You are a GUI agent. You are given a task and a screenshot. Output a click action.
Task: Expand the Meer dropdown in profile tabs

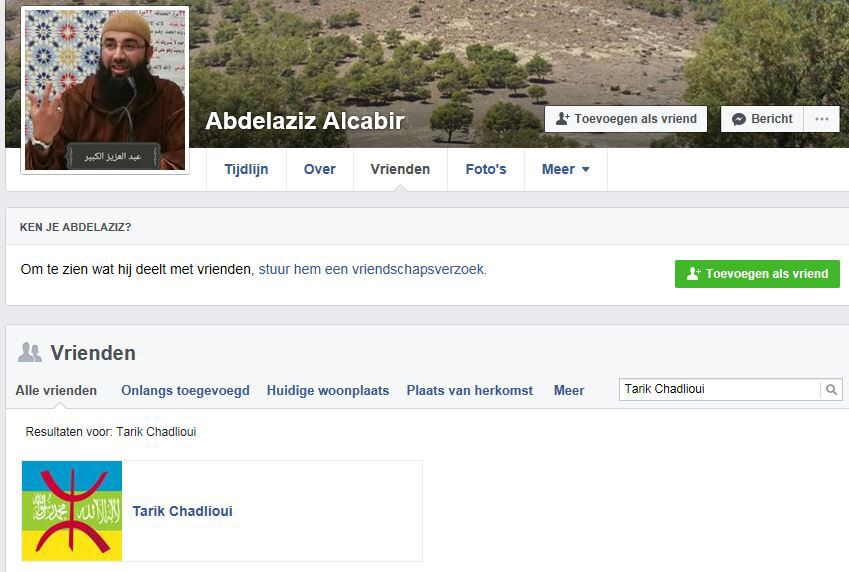[566, 170]
